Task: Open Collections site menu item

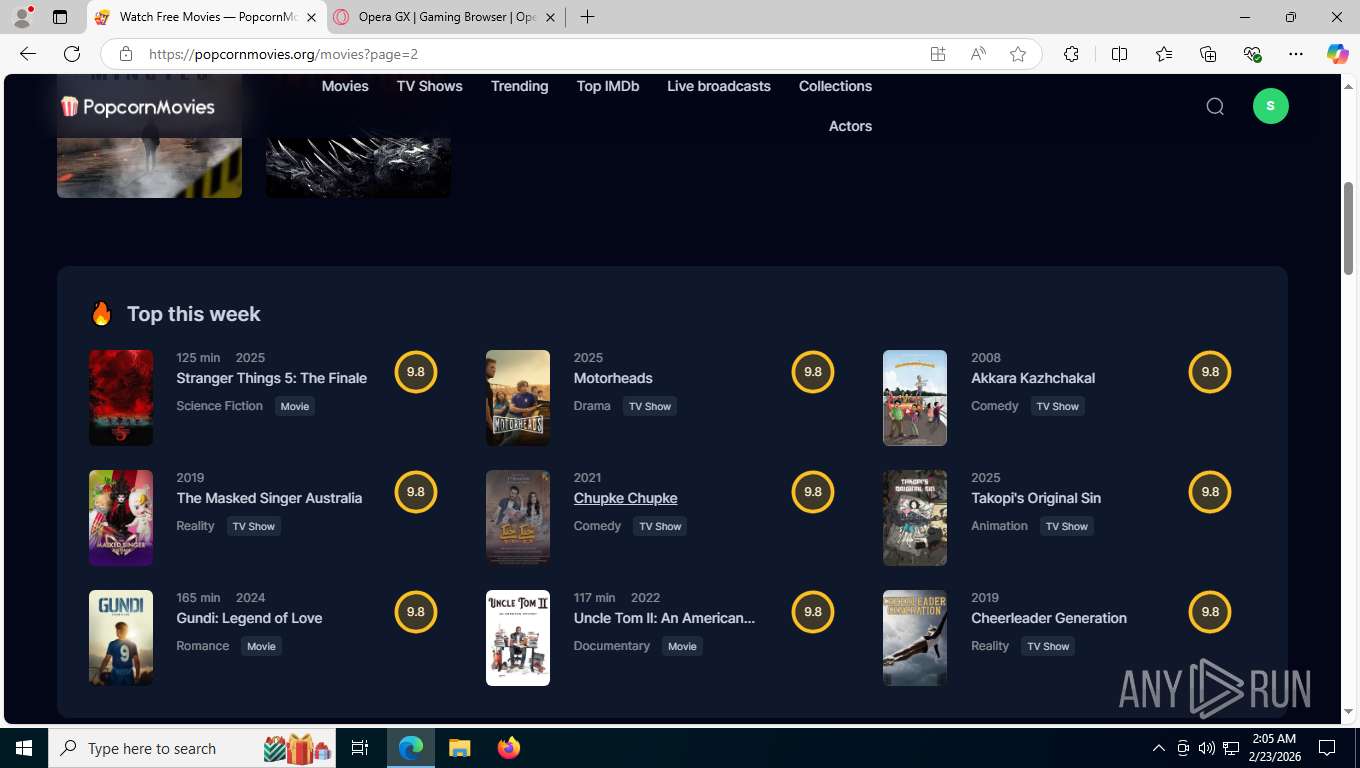Action: coord(835,86)
